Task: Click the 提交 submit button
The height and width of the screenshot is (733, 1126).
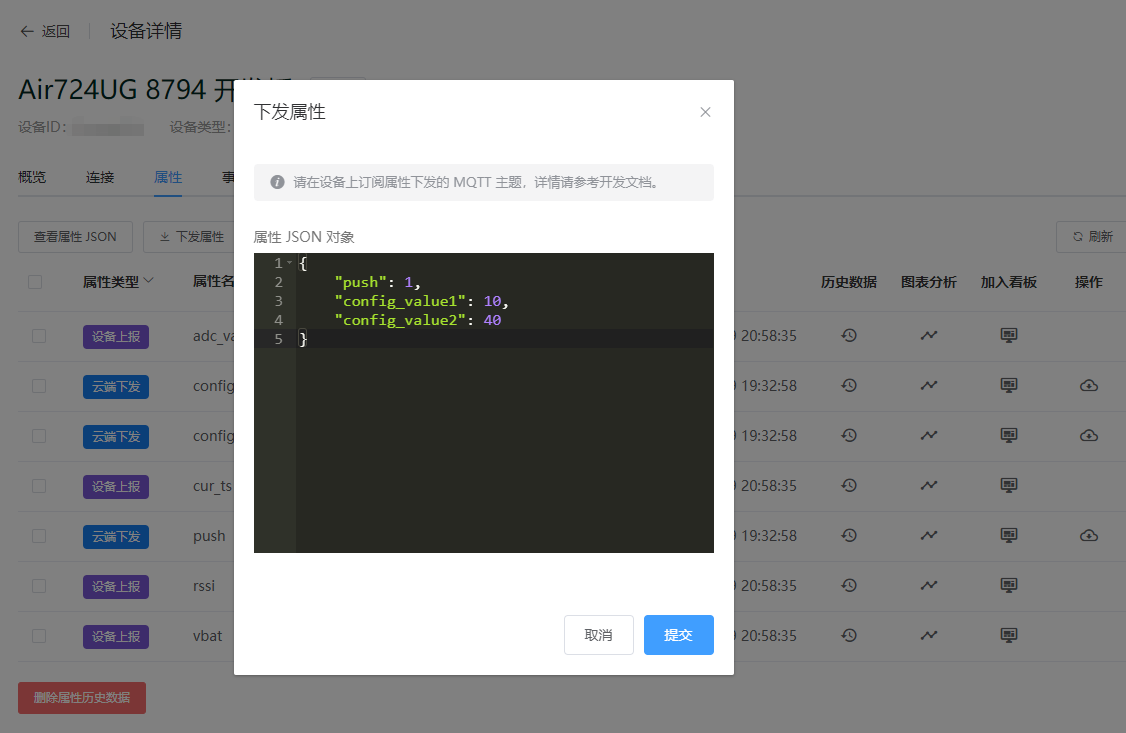Action: 679,635
